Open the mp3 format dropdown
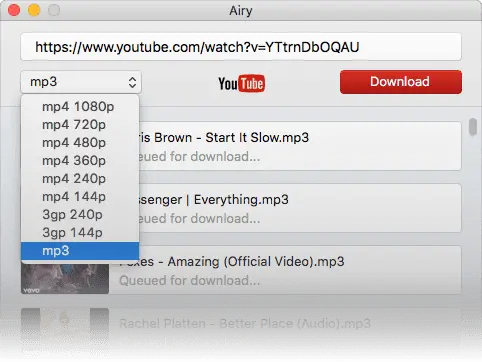The height and width of the screenshot is (362, 482). pyautogui.click(x=81, y=82)
